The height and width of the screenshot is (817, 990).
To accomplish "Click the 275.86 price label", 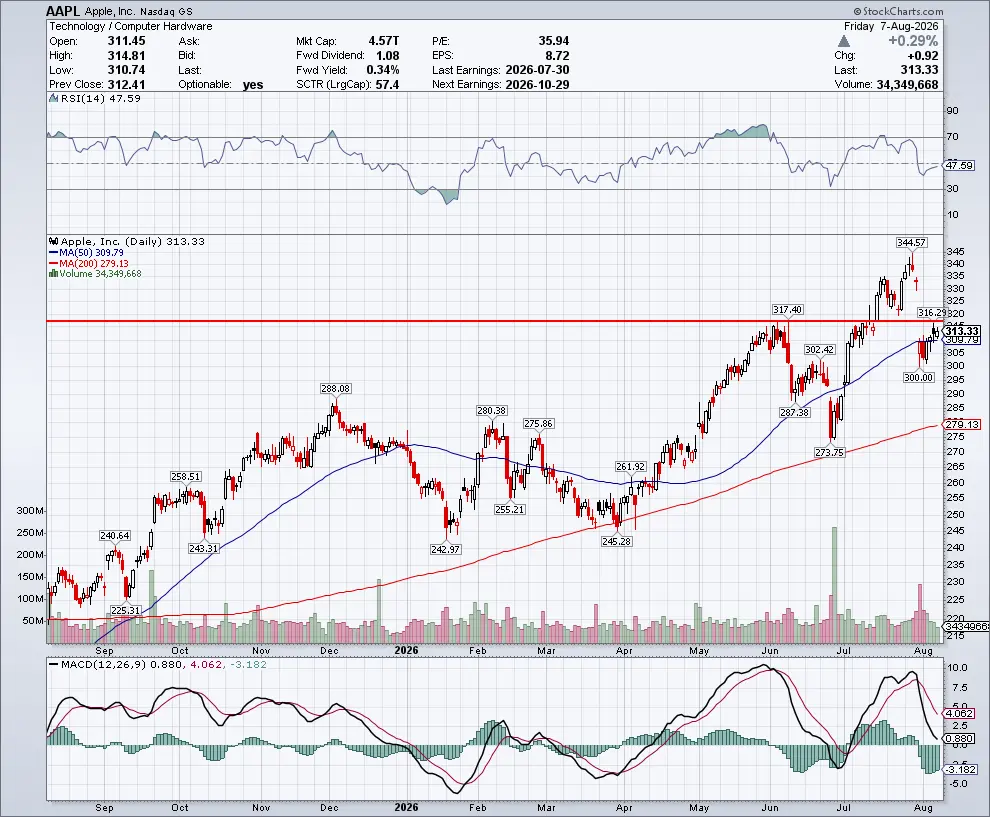I will [x=539, y=424].
